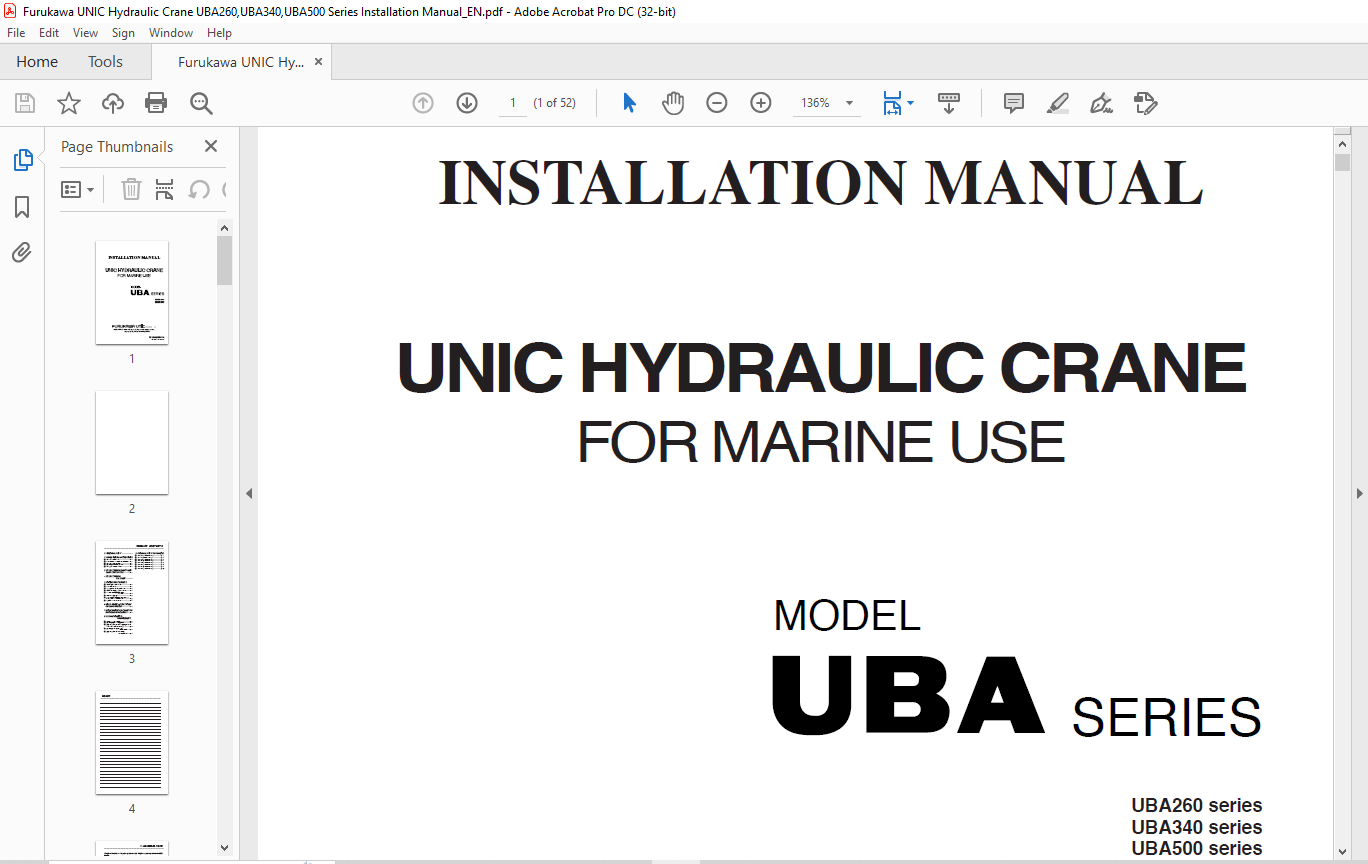This screenshot has width=1368, height=864.
Task: Click the thumbnails panel scrollbar thumb
Action: click(x=225, y=260)
